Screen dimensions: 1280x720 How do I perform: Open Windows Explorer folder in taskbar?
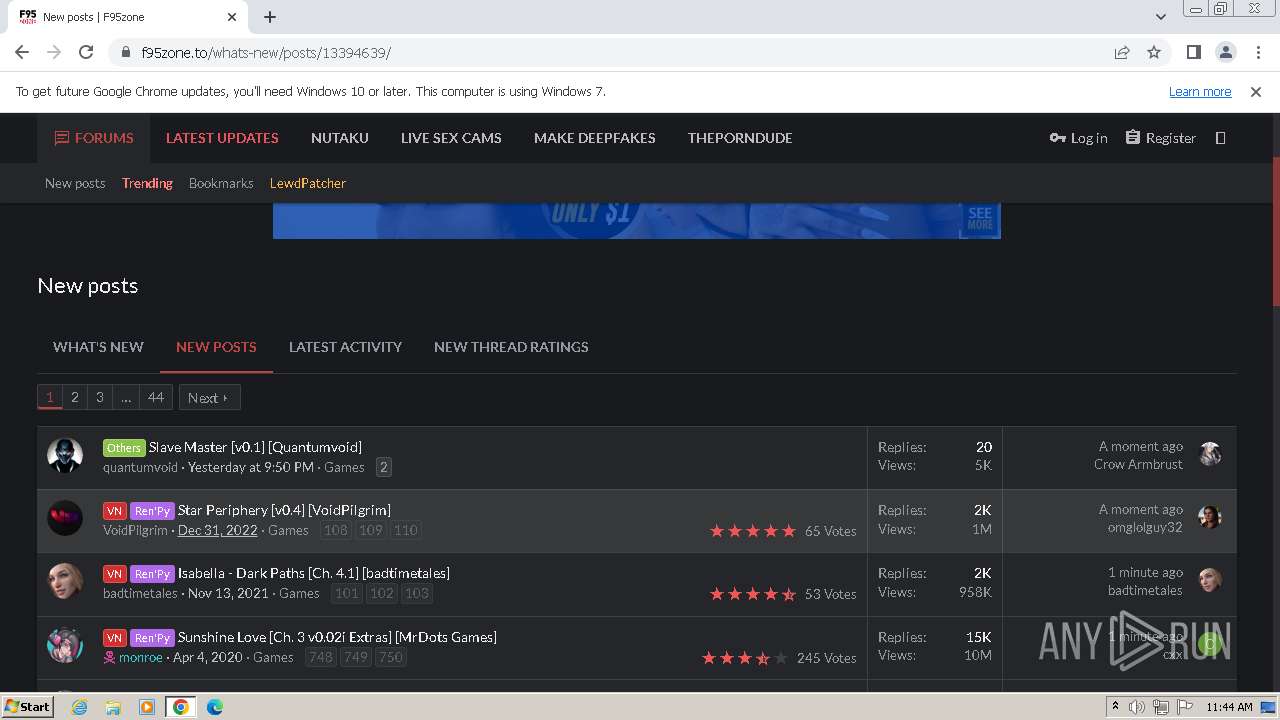(x=113, y=707)
